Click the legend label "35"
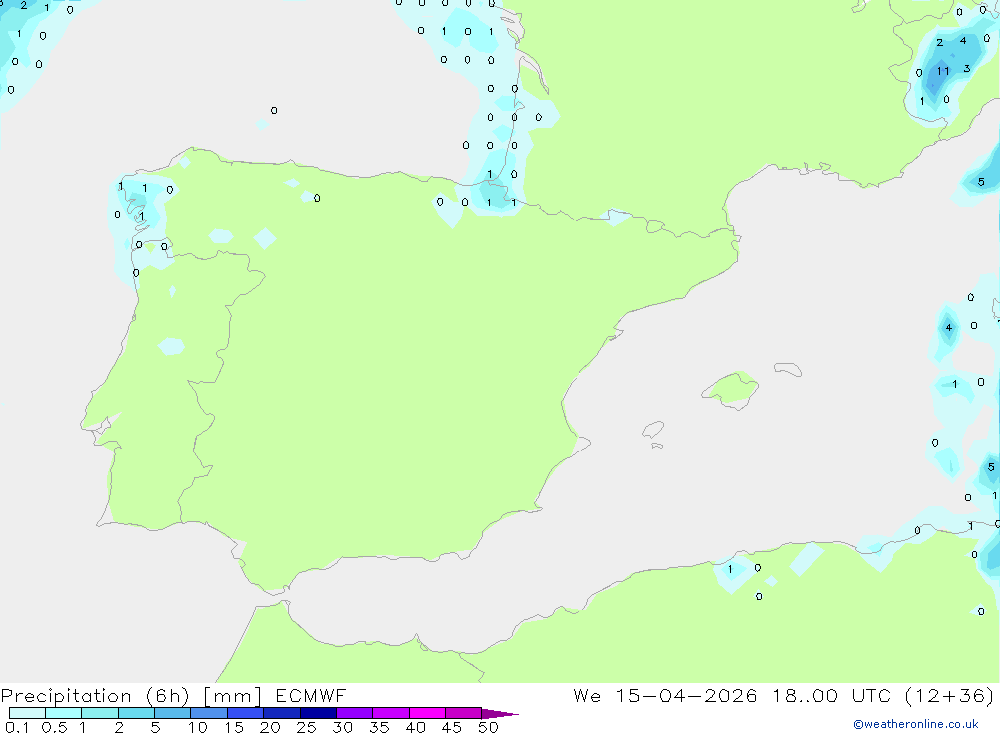 pyautogui.click(x=379, y=727)
